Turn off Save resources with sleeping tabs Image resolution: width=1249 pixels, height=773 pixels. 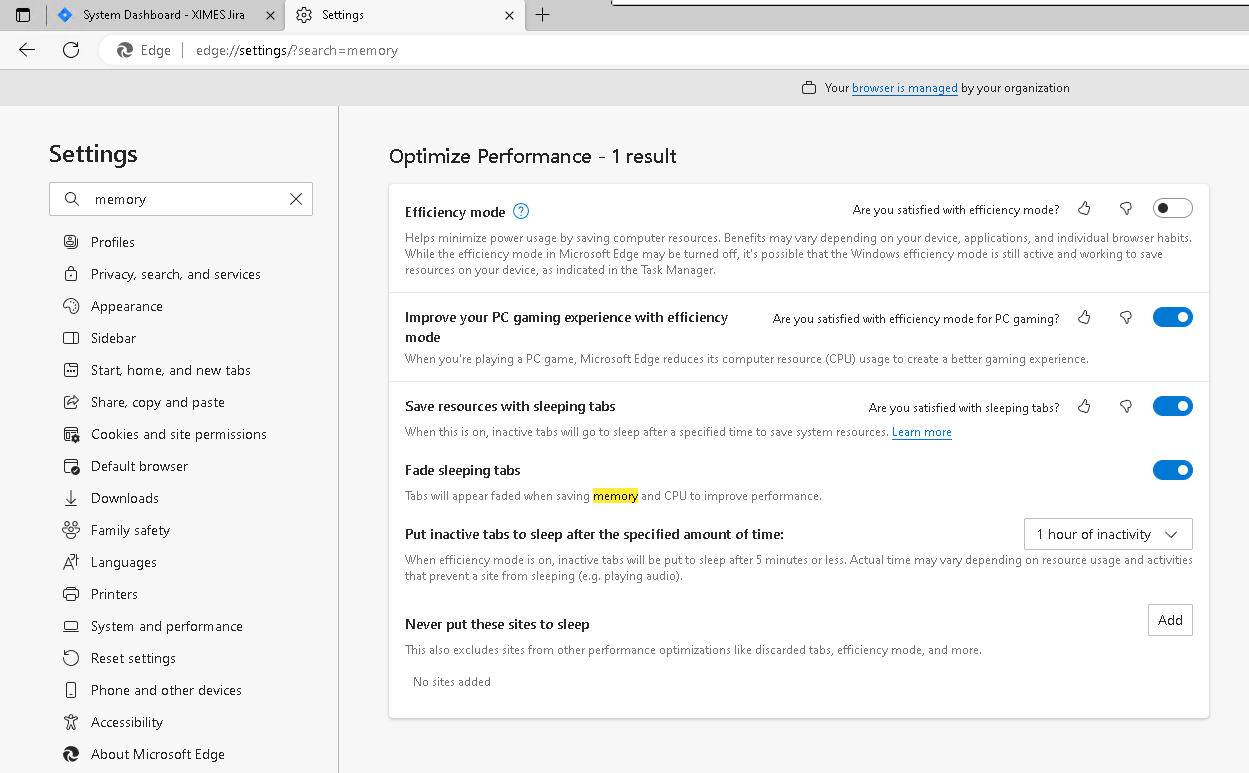click(1173, 406)
